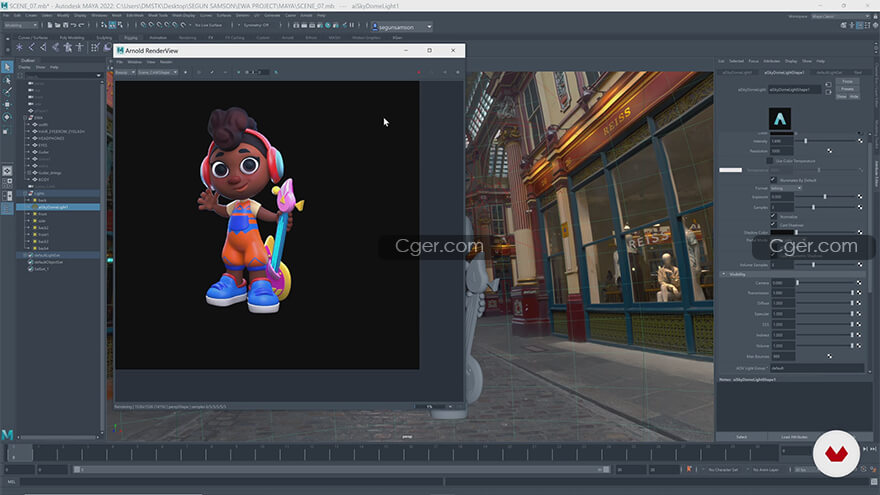880x495 pixels.
Task: Click the Maya home logo icon bottom-left
Action: pos(7,434)
